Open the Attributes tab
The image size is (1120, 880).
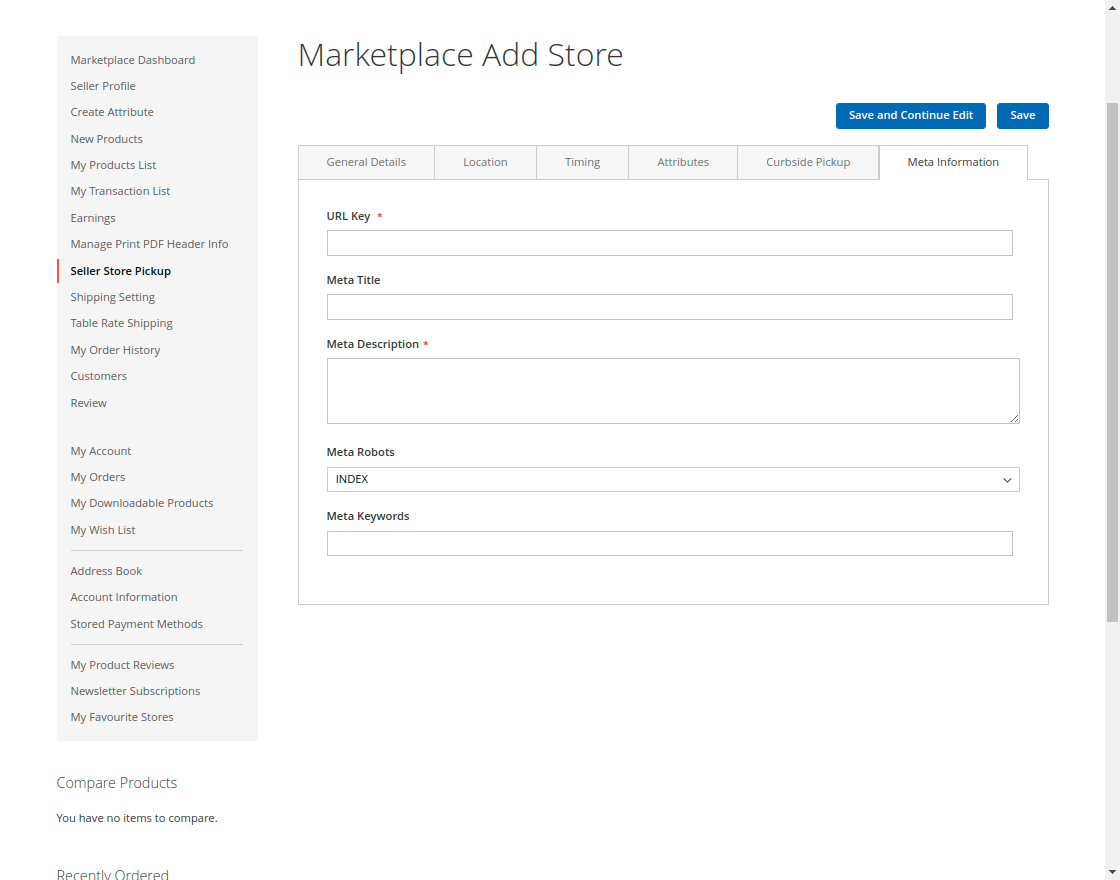point(683,161)
